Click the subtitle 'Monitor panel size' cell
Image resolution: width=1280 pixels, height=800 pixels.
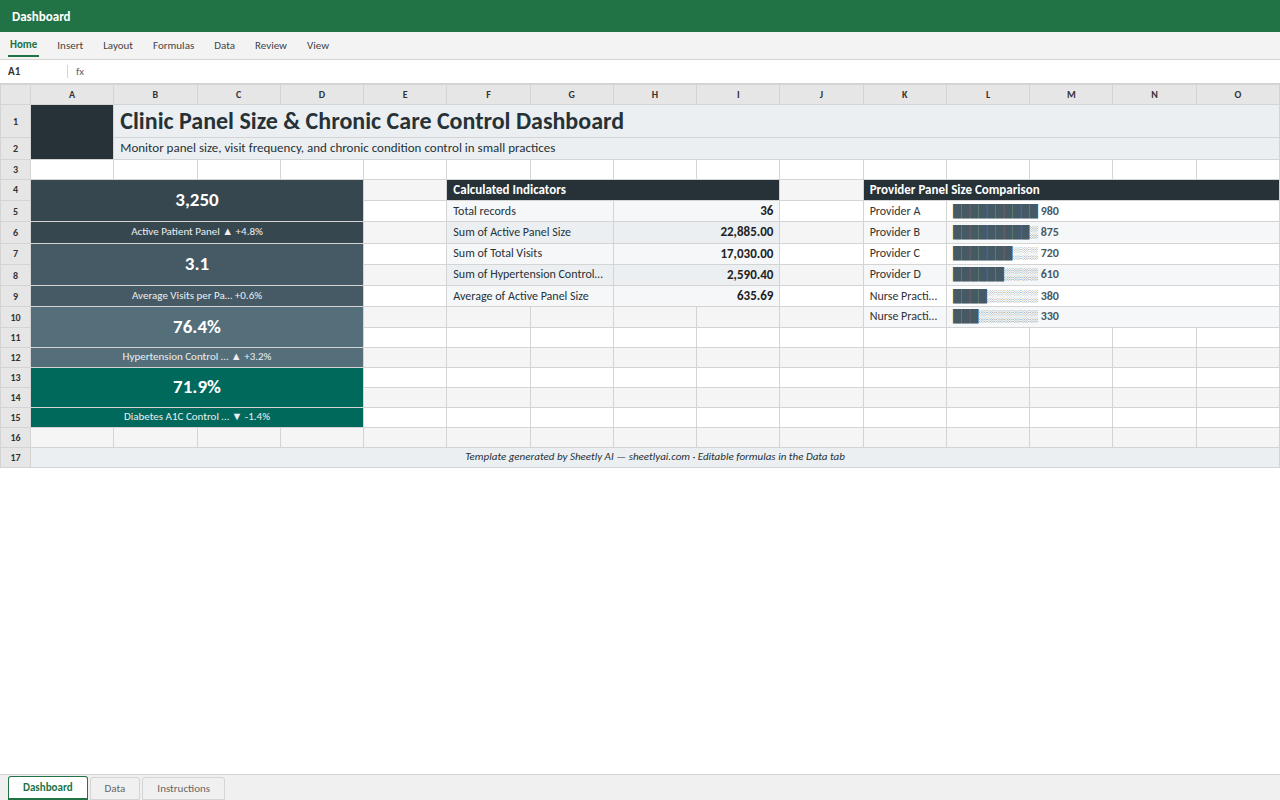697,148
